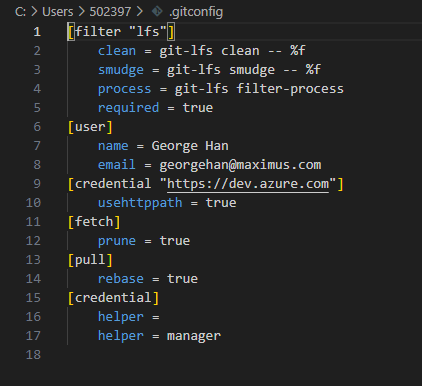
Task: Follow the https://dev.azure.com link
Action: tap(248, 184)
